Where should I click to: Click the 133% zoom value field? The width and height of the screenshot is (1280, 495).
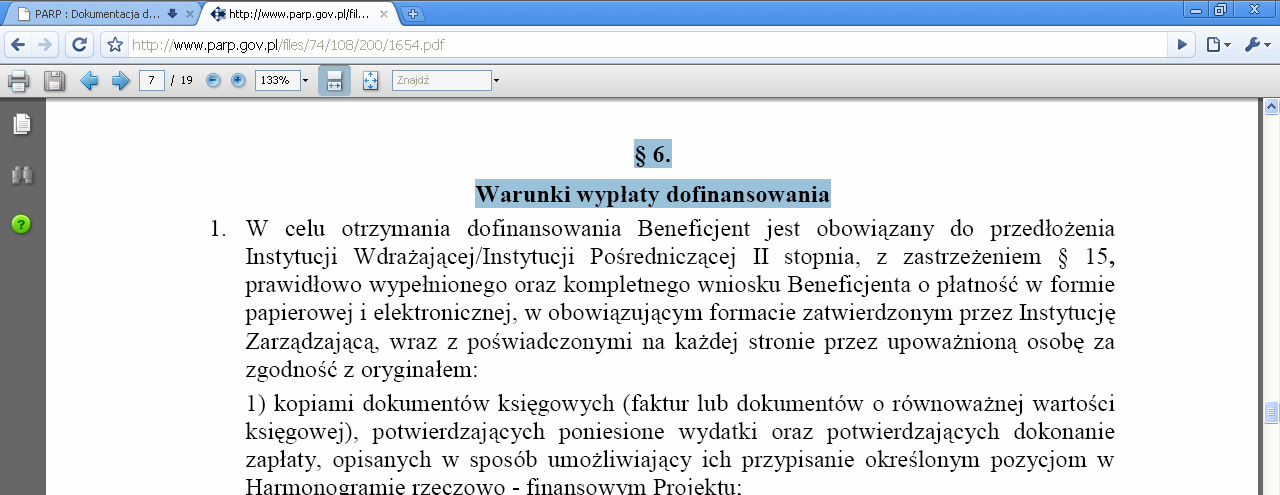[277, 80]
